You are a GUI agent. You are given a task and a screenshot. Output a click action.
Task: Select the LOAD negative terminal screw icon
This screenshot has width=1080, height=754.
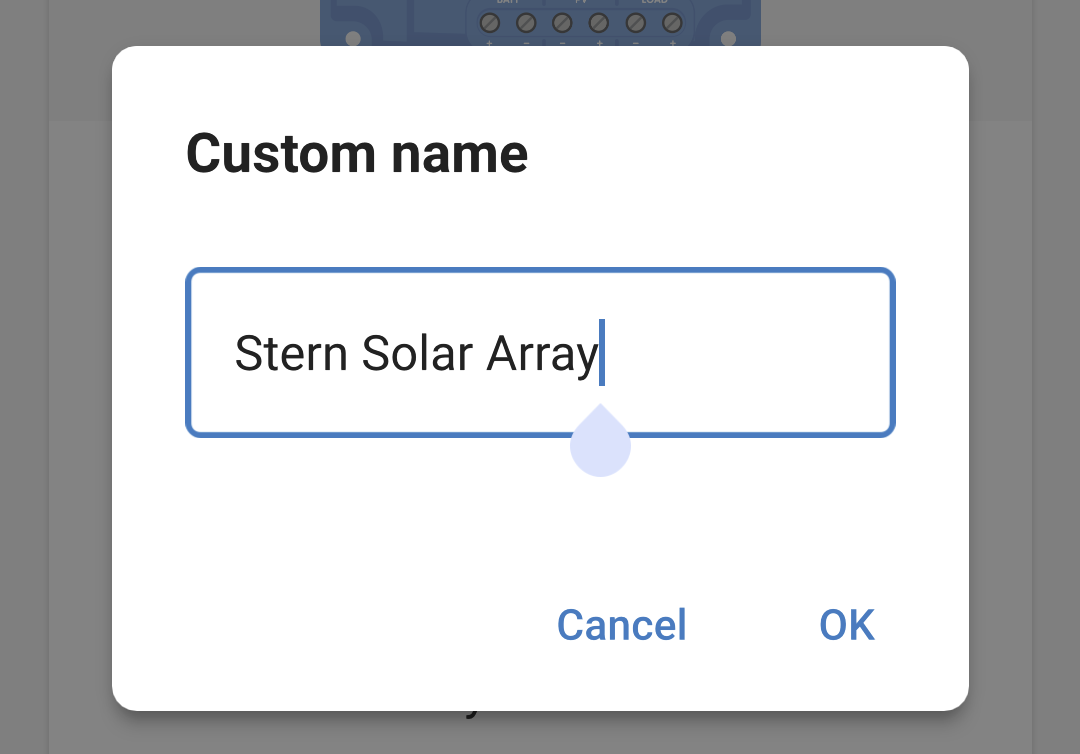tap(634, 22)
